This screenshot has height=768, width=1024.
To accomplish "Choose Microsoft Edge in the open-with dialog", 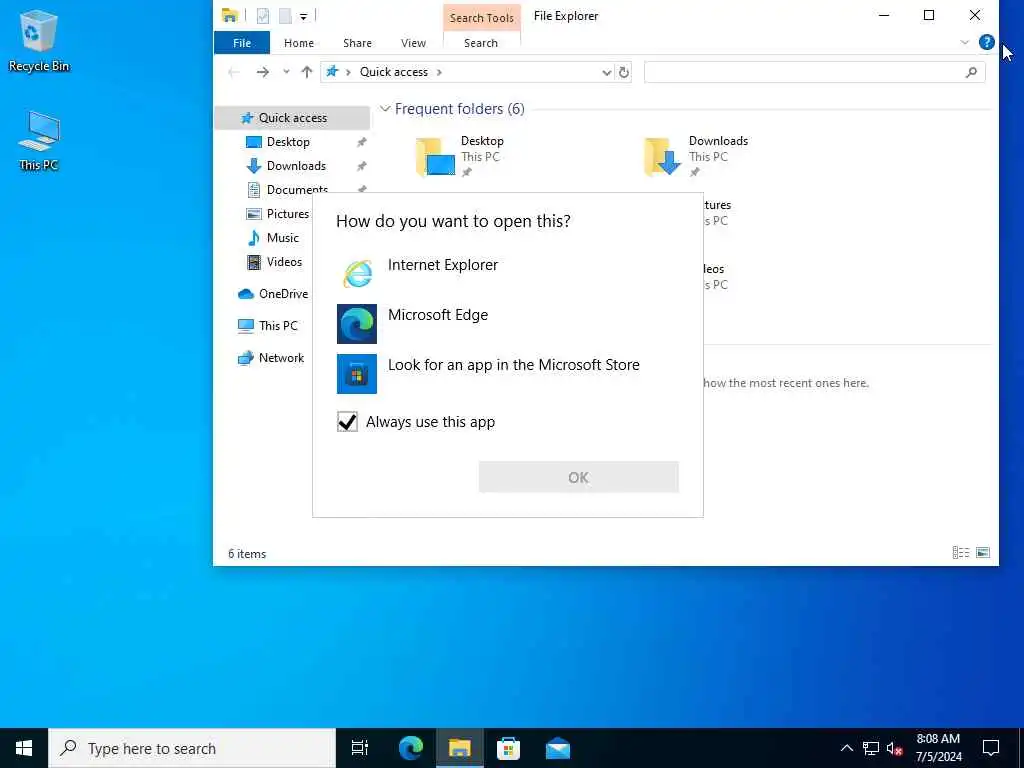I will click(x=507, y=323).
